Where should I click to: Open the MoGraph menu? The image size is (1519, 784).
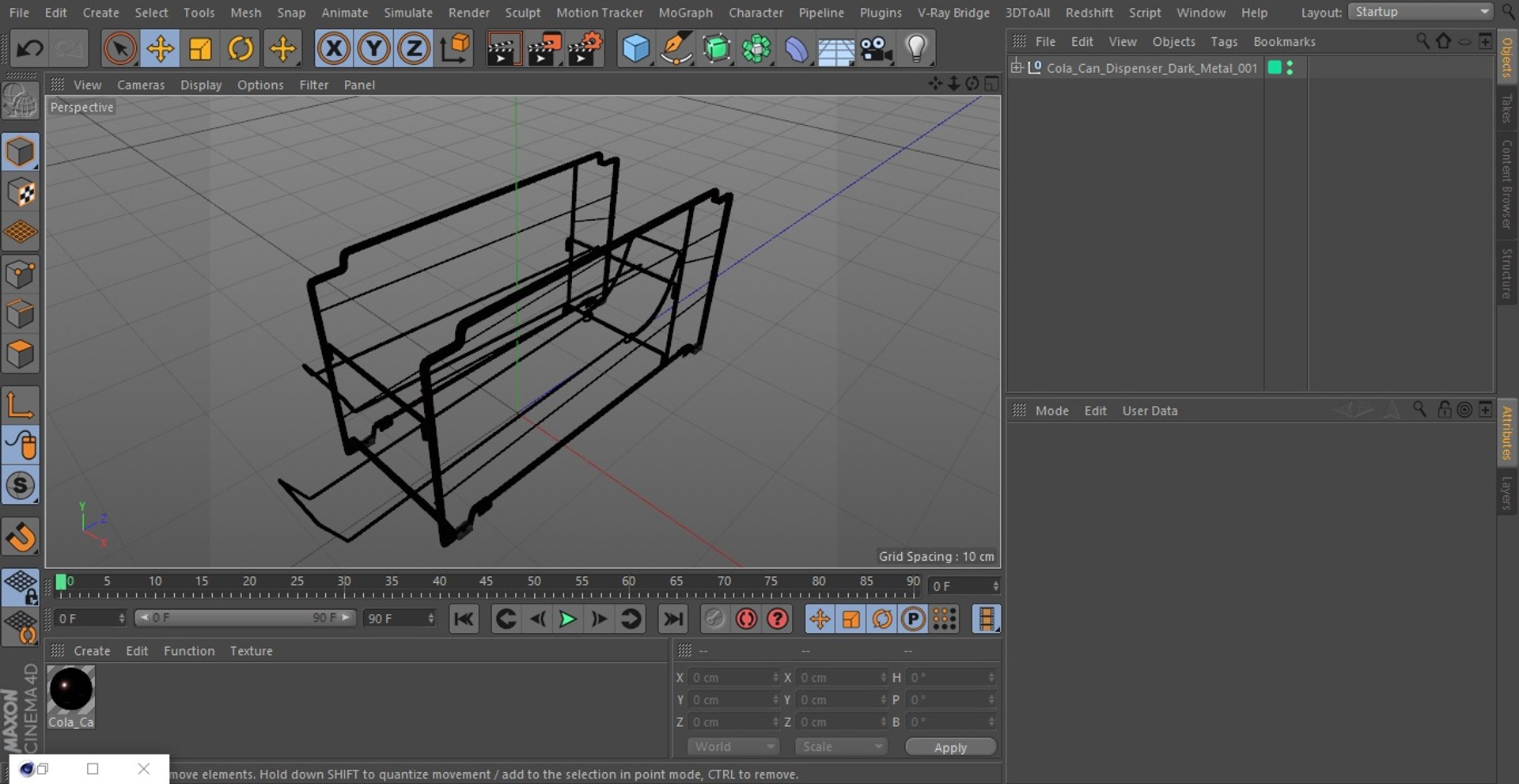pos(685,13)
